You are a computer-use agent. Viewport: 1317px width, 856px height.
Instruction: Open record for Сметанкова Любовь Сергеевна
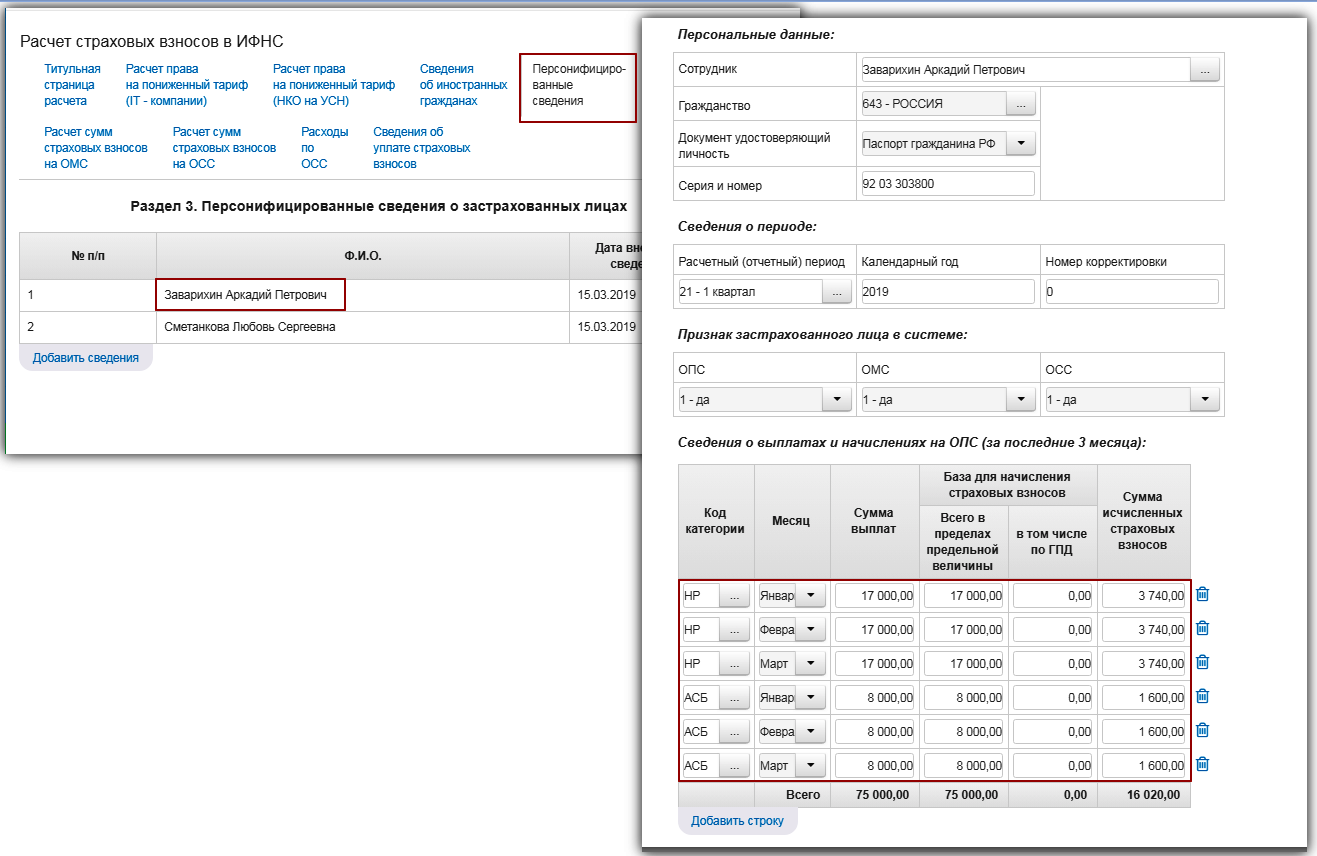pyautogui.click(x=249, y=327)
